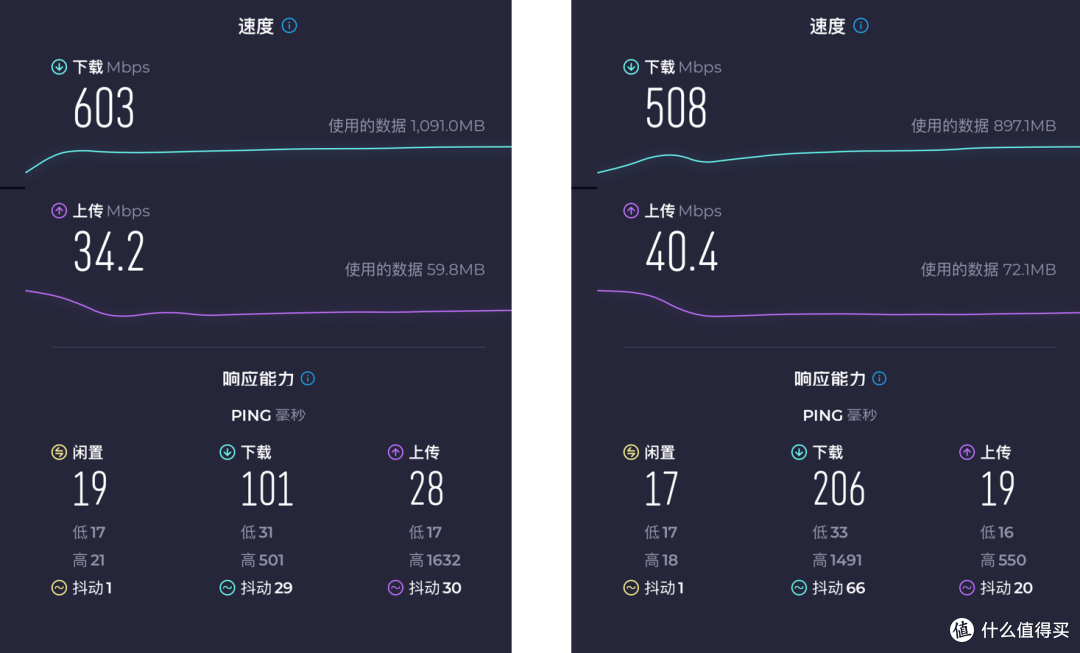This screenshot has height=653, width=1080.
Task: Click download arrow icon next to 下载 Mbps, left panel
Action: [59, 67]
